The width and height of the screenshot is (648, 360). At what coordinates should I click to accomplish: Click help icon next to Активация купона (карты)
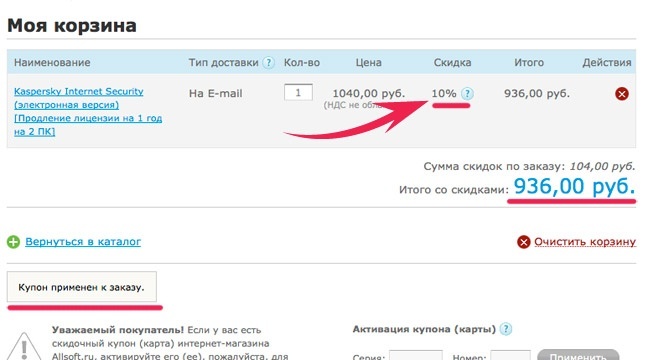(506, 329)
